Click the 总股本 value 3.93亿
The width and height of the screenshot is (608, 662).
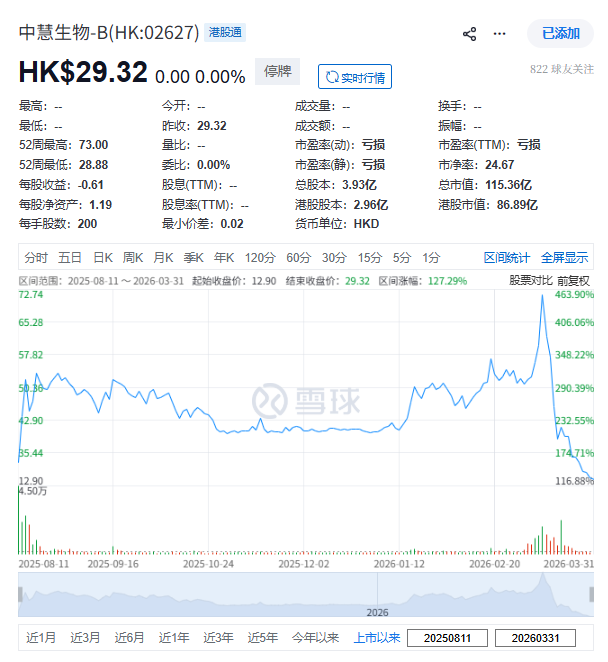(x=359, y=185)
